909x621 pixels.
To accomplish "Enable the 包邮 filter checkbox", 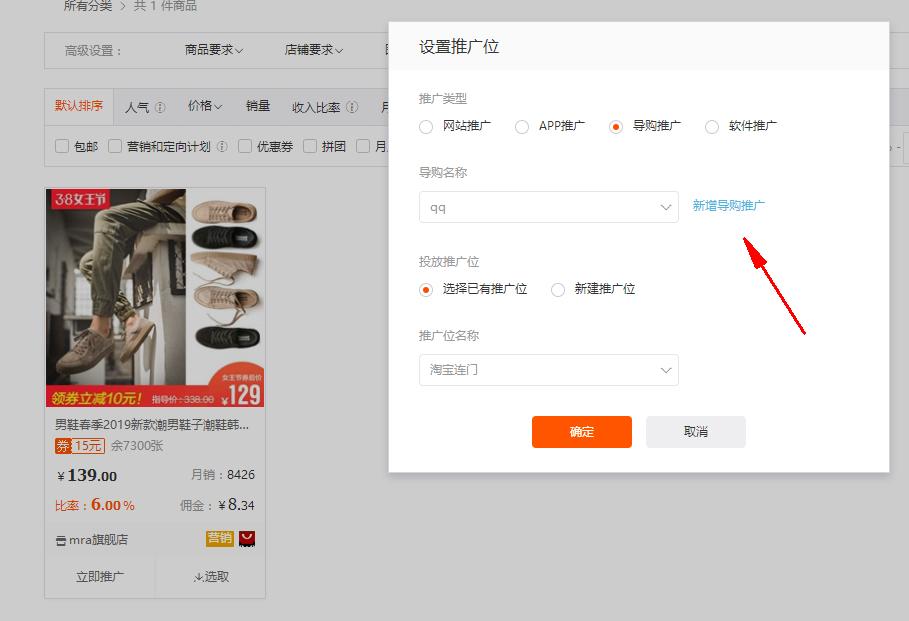I will coord(60,145).
